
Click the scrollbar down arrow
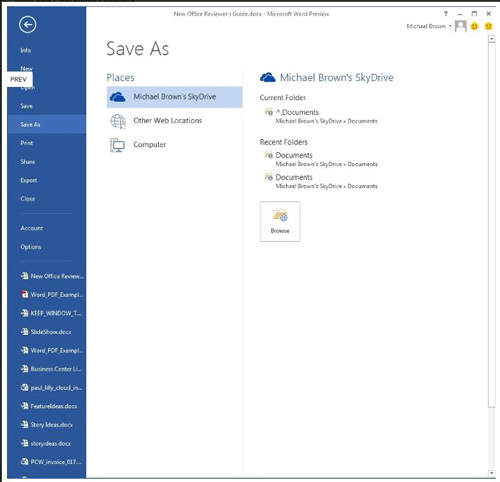491,473
